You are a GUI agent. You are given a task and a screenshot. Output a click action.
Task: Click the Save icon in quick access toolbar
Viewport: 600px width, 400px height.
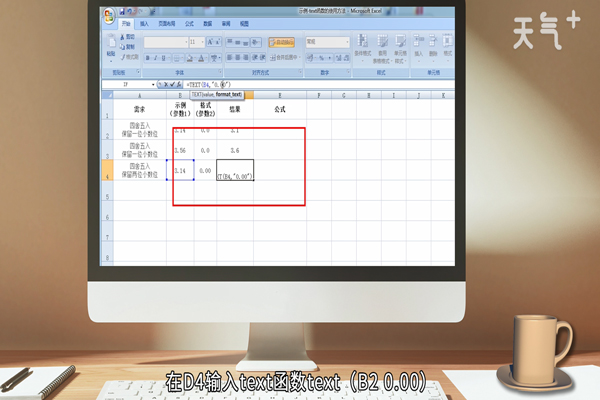122,12
